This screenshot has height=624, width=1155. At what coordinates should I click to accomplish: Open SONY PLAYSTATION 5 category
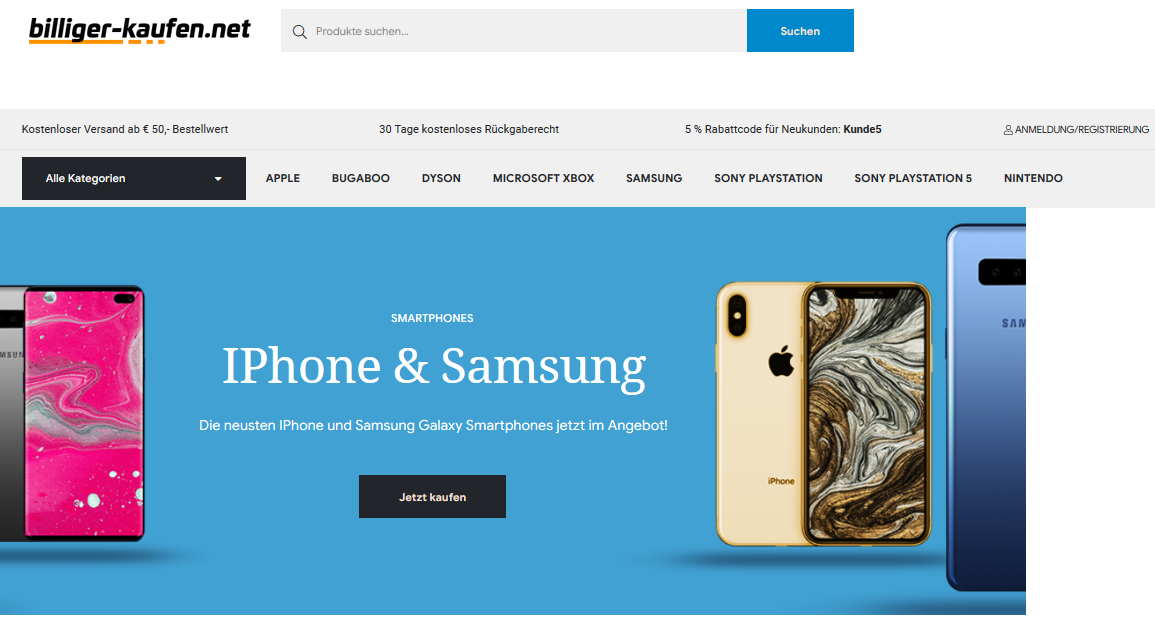[913, 178]
